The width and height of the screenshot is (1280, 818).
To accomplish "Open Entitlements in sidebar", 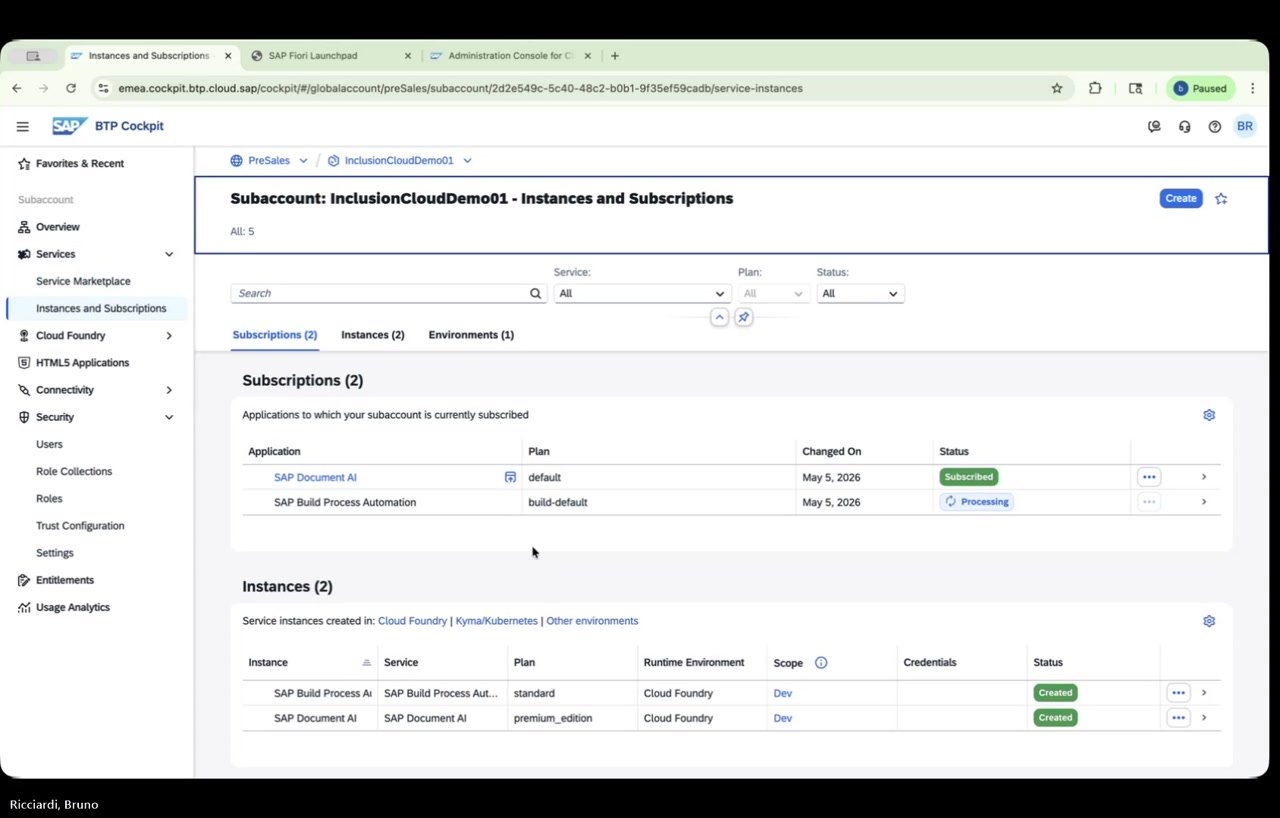I will coord(65,580).
